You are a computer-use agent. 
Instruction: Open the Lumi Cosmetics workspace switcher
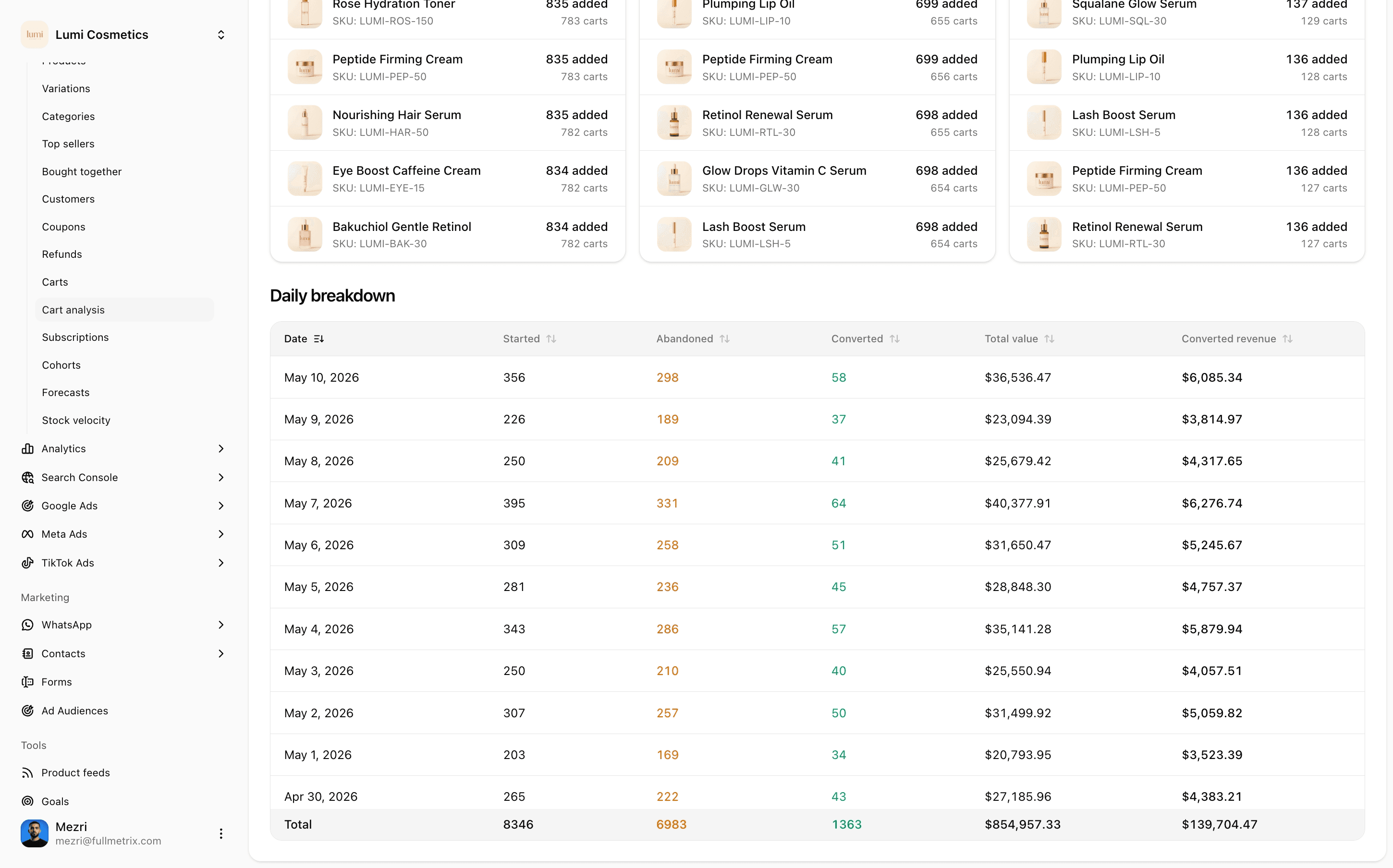coord(220,35)
